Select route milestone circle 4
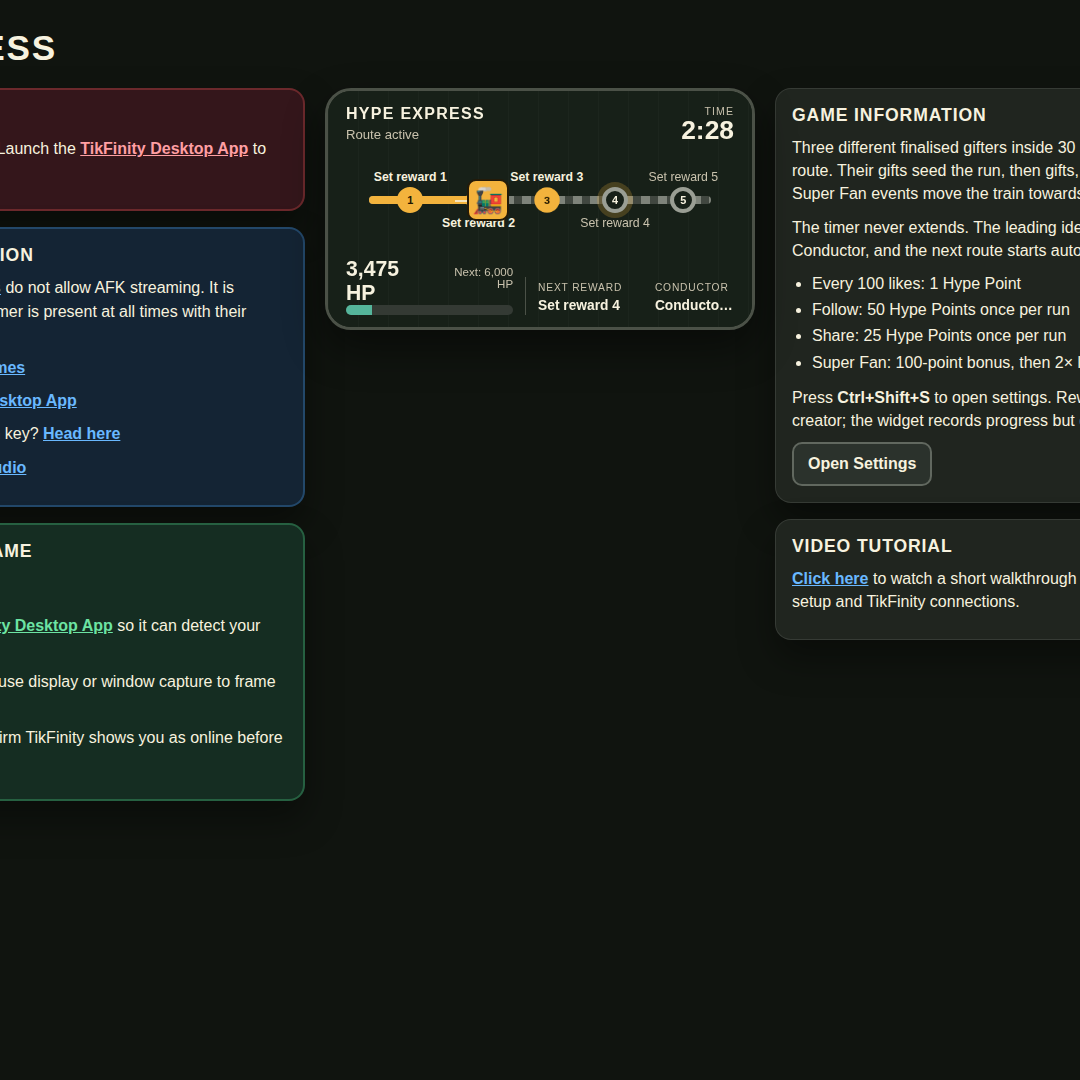The width and height of the screenshot is (1080, 1080). pyautogui.click(x=615, y=200)
